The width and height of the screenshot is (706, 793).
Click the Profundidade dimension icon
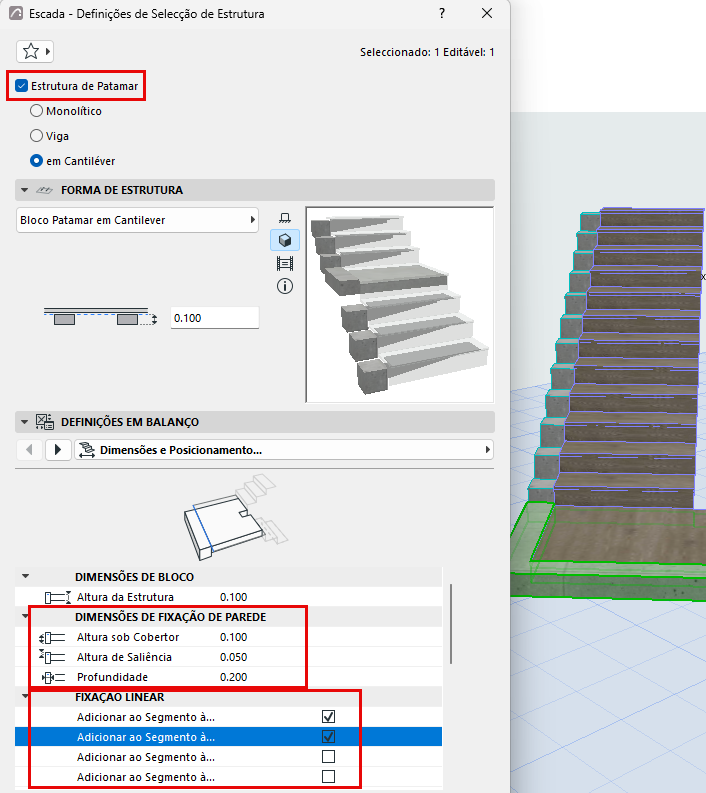coord(54,677)
